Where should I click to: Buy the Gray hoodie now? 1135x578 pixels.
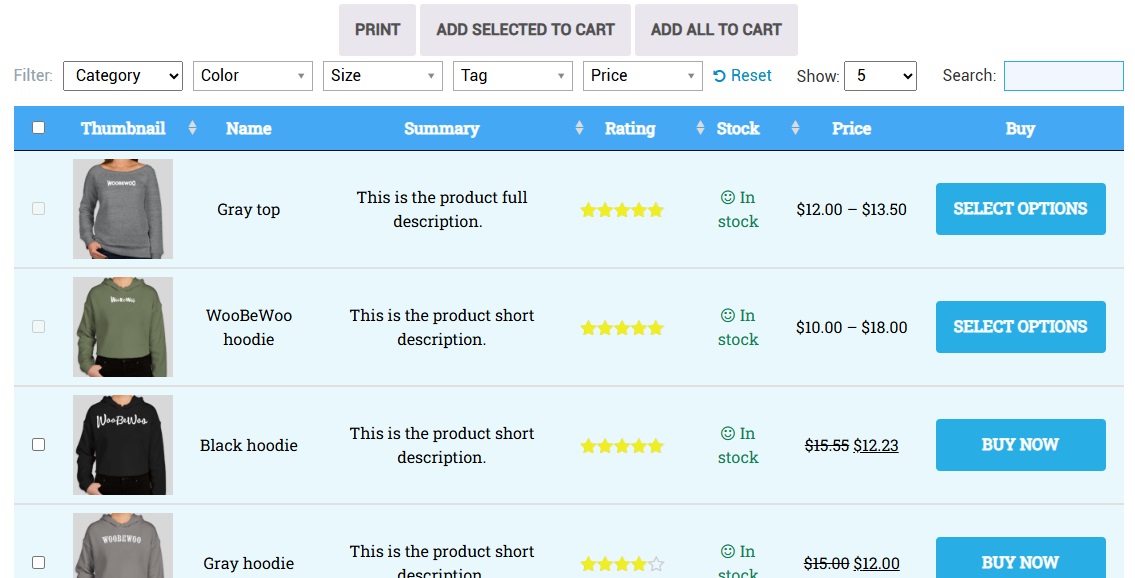coord(1021,558)
